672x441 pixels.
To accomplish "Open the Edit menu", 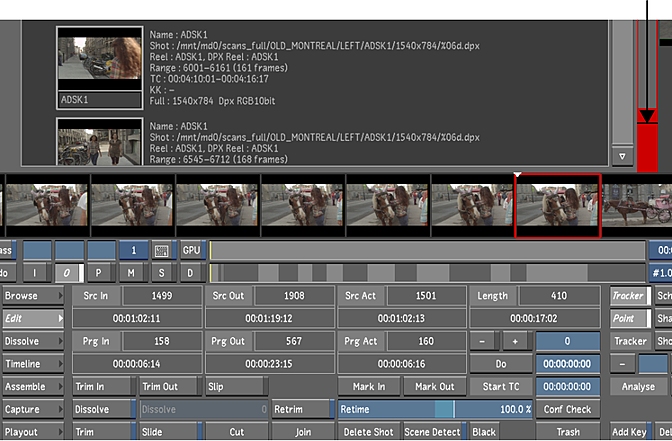I will pos(33,318).
